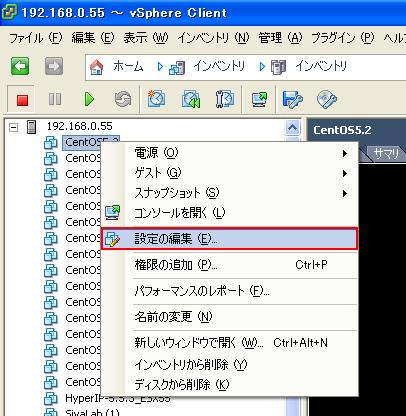Screen dimensions: 406x416
Task: Click the VM icon next to HyperIP entry
Action: (x=51, y=398)
